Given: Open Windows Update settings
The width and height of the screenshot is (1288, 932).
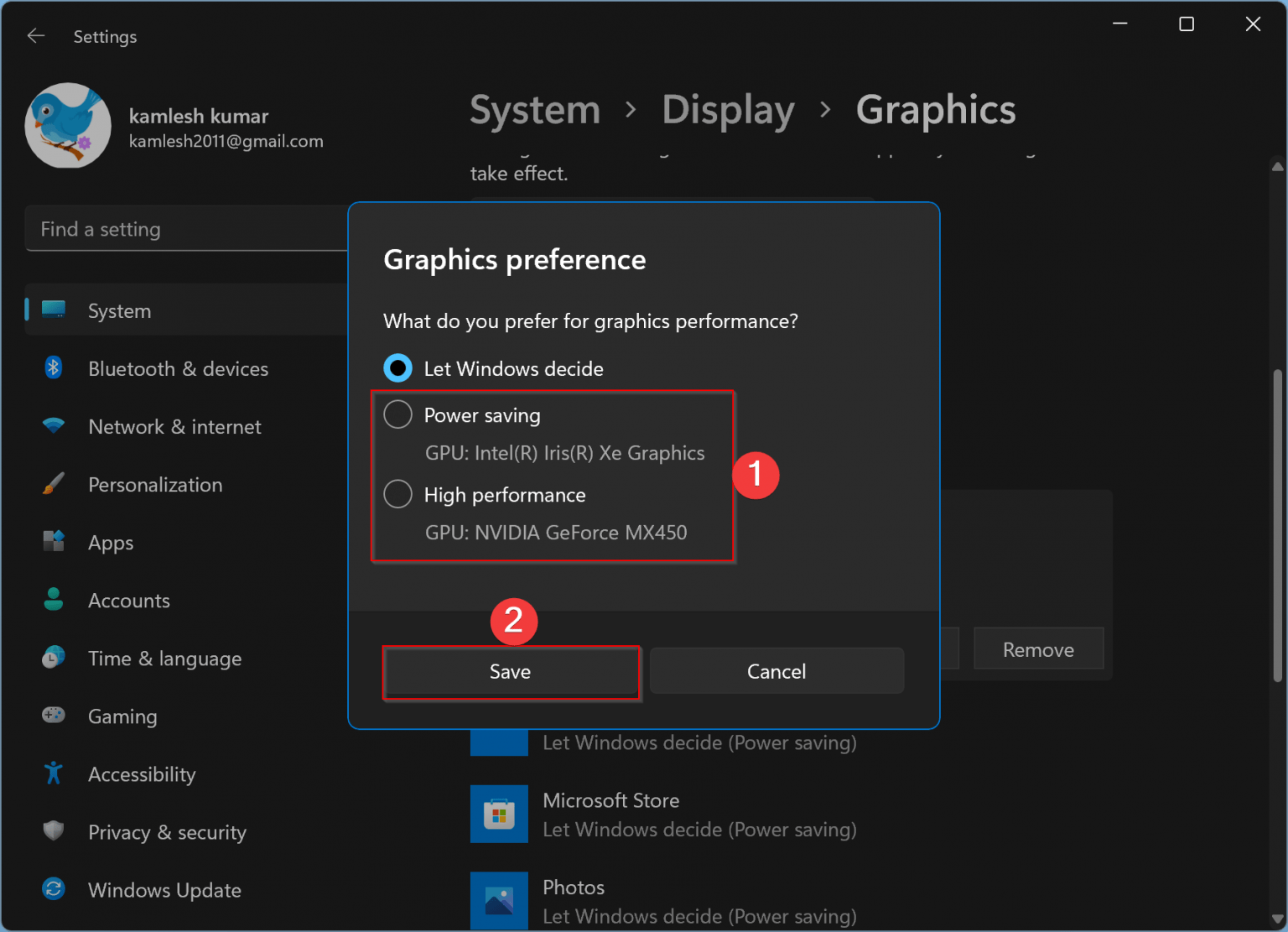Looking at the screenshot, I should pyautogui.click(x=164, y=889).
